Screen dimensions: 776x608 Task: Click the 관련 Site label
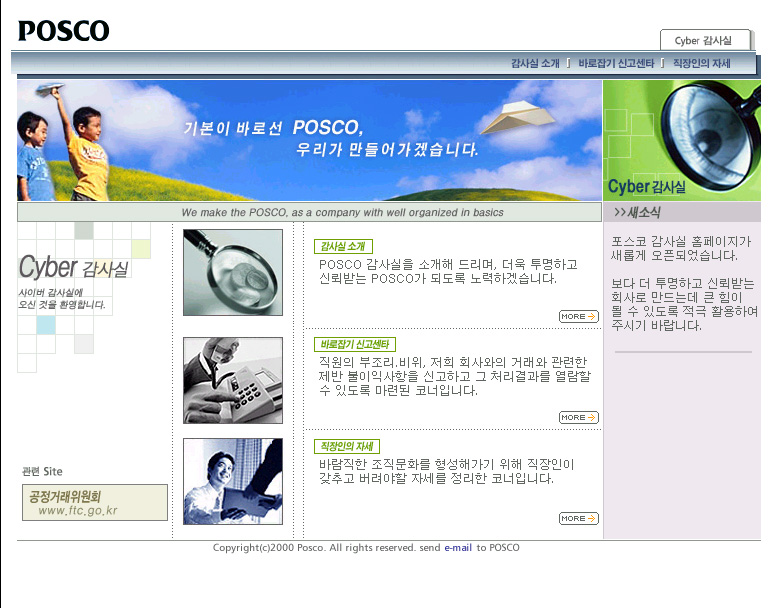[43, 471]
